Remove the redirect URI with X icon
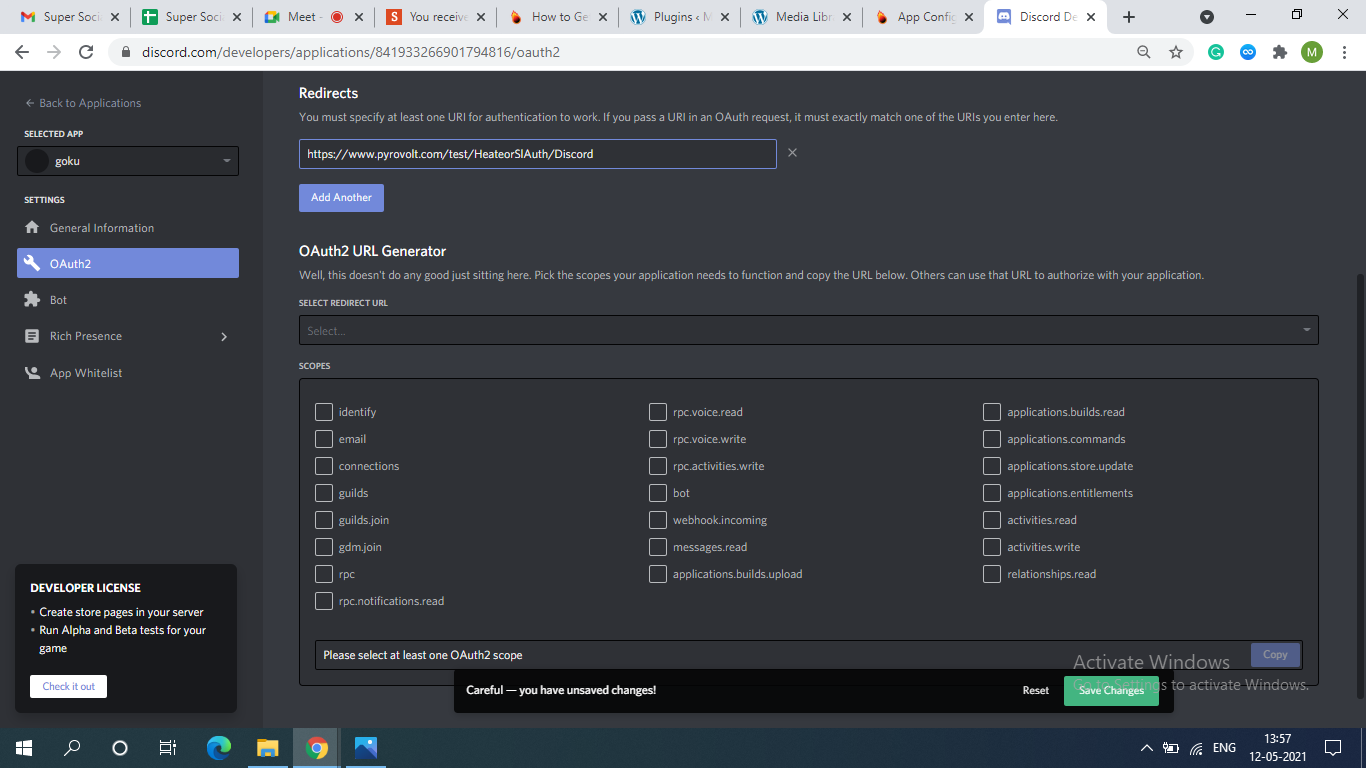This screenshot has width=1366, height=768. [x=792, y=153]
